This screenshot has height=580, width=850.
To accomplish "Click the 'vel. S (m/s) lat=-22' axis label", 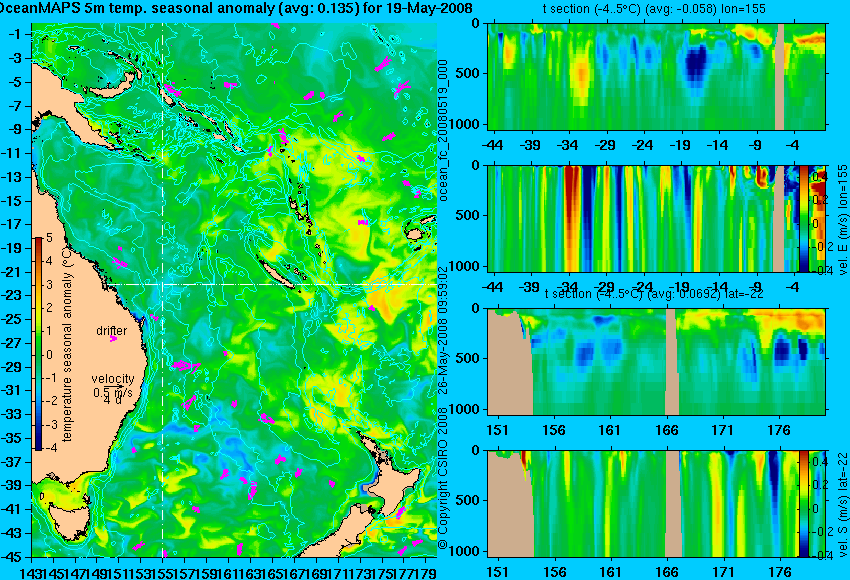I will pyautogui.click(x=842, y=505).
